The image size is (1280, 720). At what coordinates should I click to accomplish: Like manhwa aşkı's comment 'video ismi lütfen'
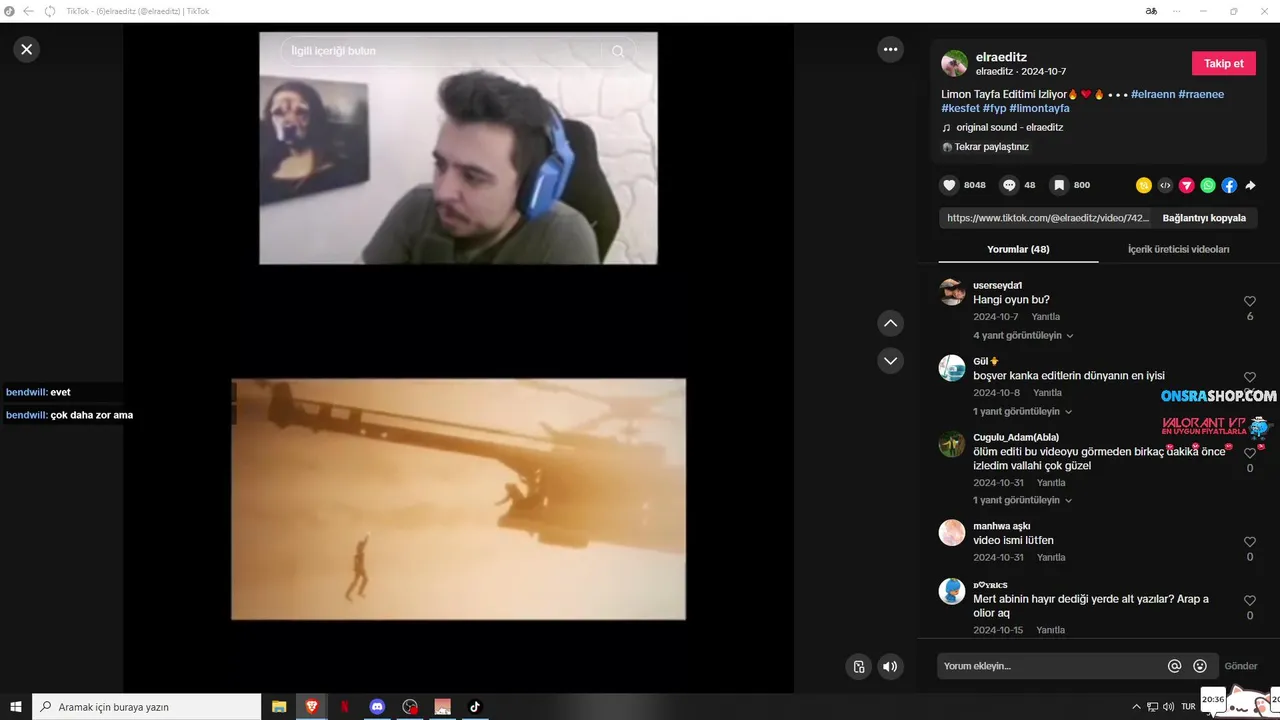1250,542
